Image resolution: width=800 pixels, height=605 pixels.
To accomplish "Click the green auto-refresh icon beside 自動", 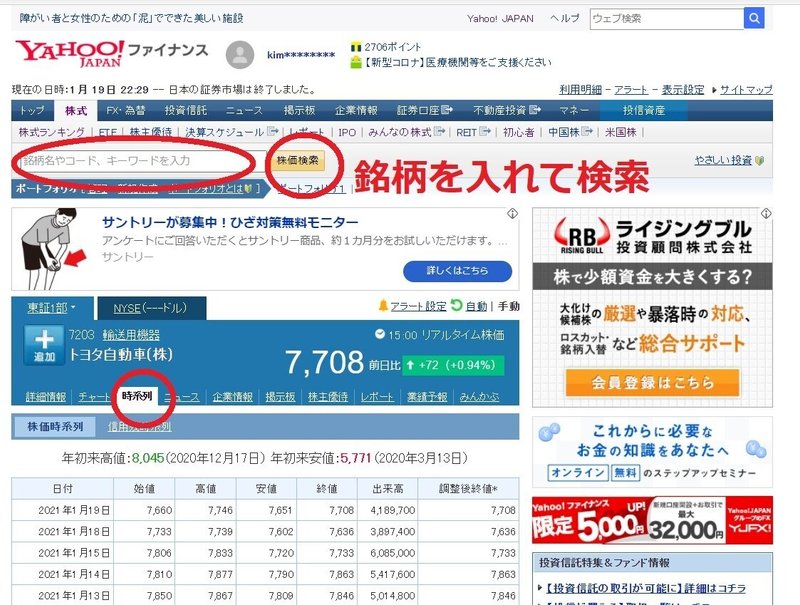I will click(457, 305).
